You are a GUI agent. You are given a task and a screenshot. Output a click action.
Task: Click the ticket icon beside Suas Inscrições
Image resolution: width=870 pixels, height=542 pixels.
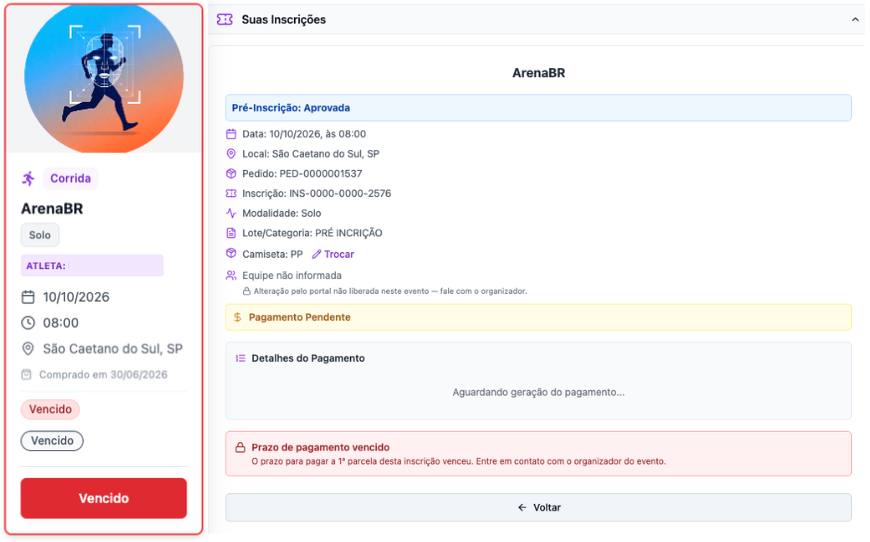tap(225, 19)
